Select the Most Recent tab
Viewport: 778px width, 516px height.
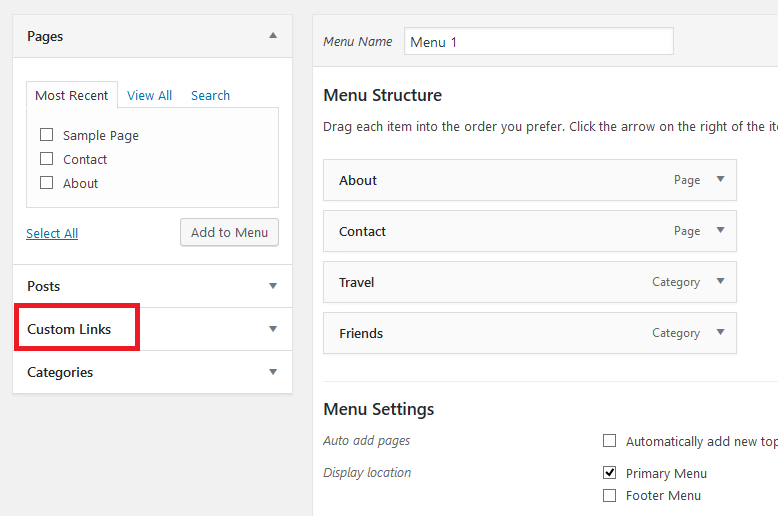pos(72,95)
